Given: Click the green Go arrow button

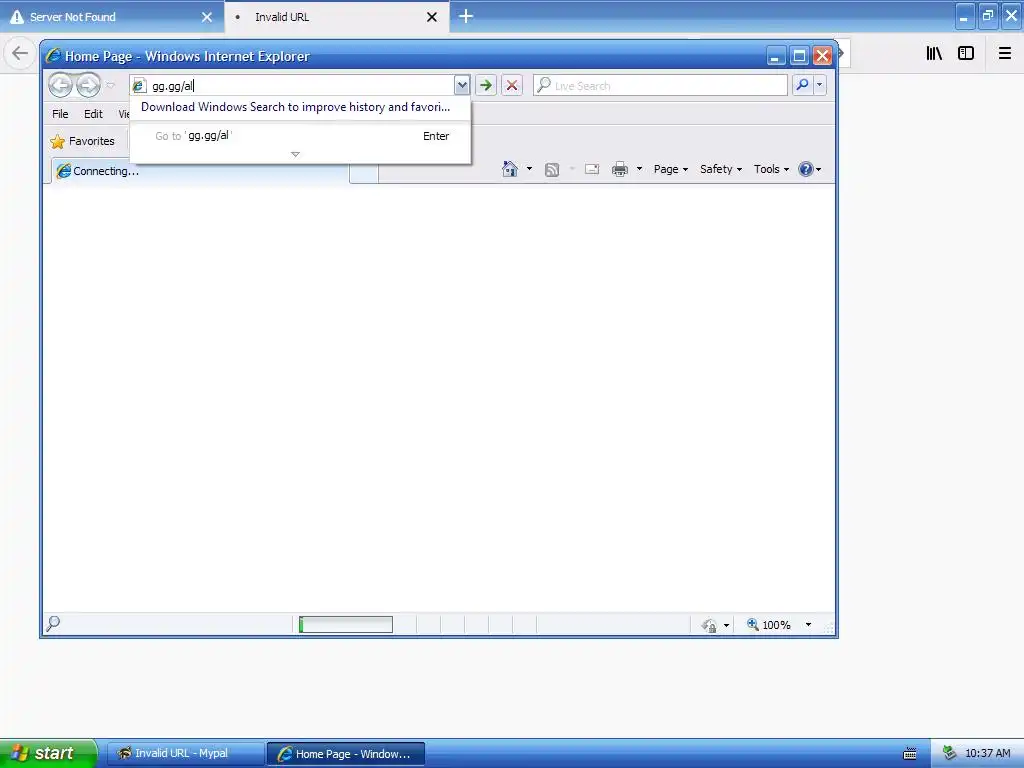Looking at the screenshot, I should pyautogui.click(x=485, y=86).
